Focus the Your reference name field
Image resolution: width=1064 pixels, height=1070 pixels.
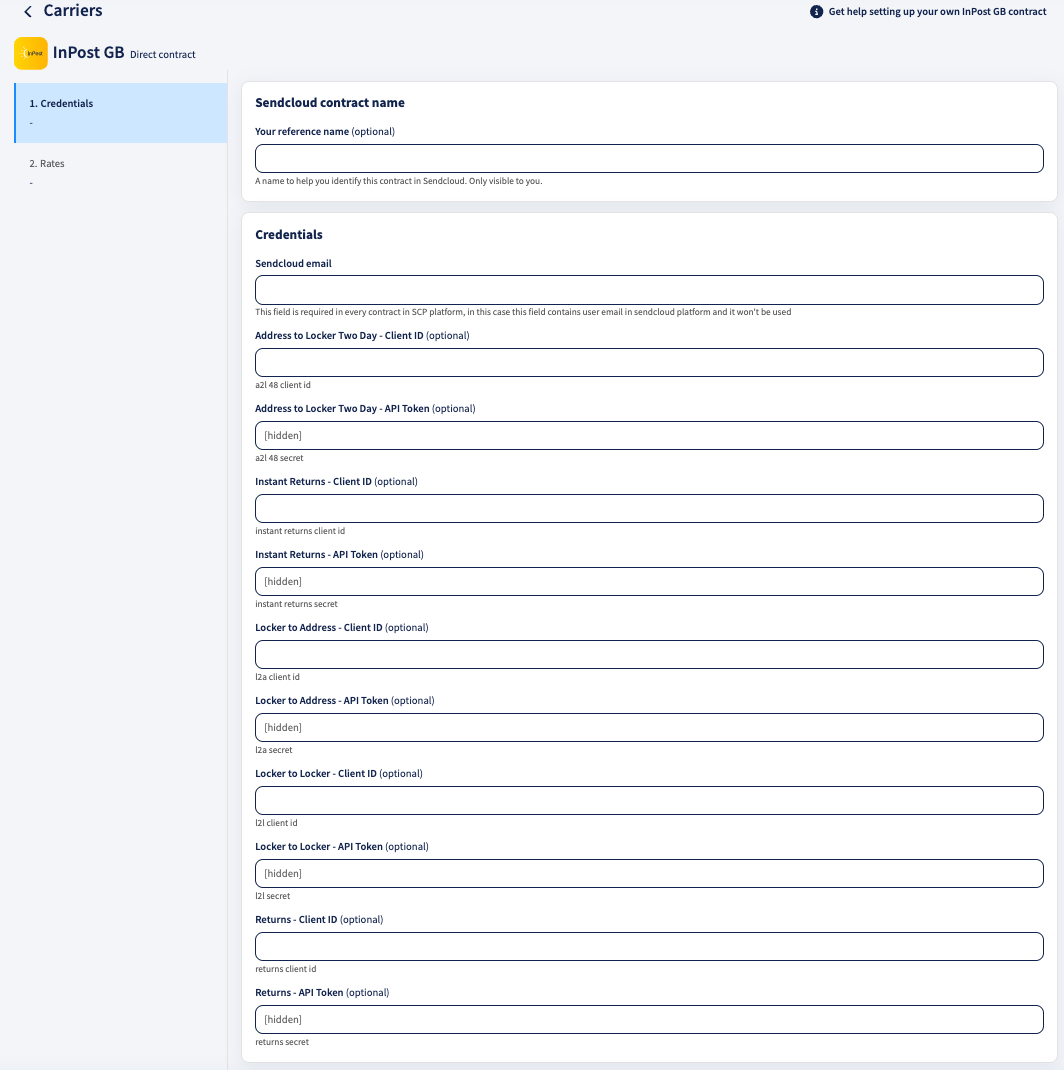point(649,158)
